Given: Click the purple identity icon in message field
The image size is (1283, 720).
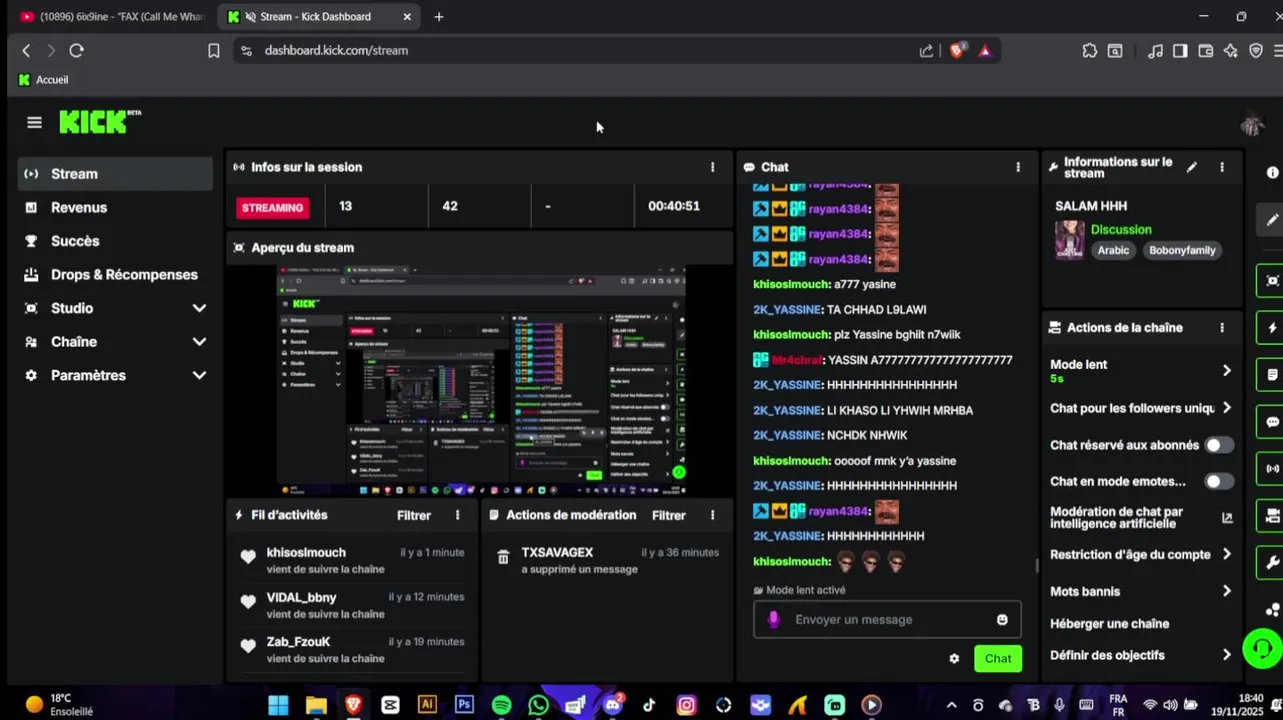Looking at the screenshot, I should tap(773, 620).
